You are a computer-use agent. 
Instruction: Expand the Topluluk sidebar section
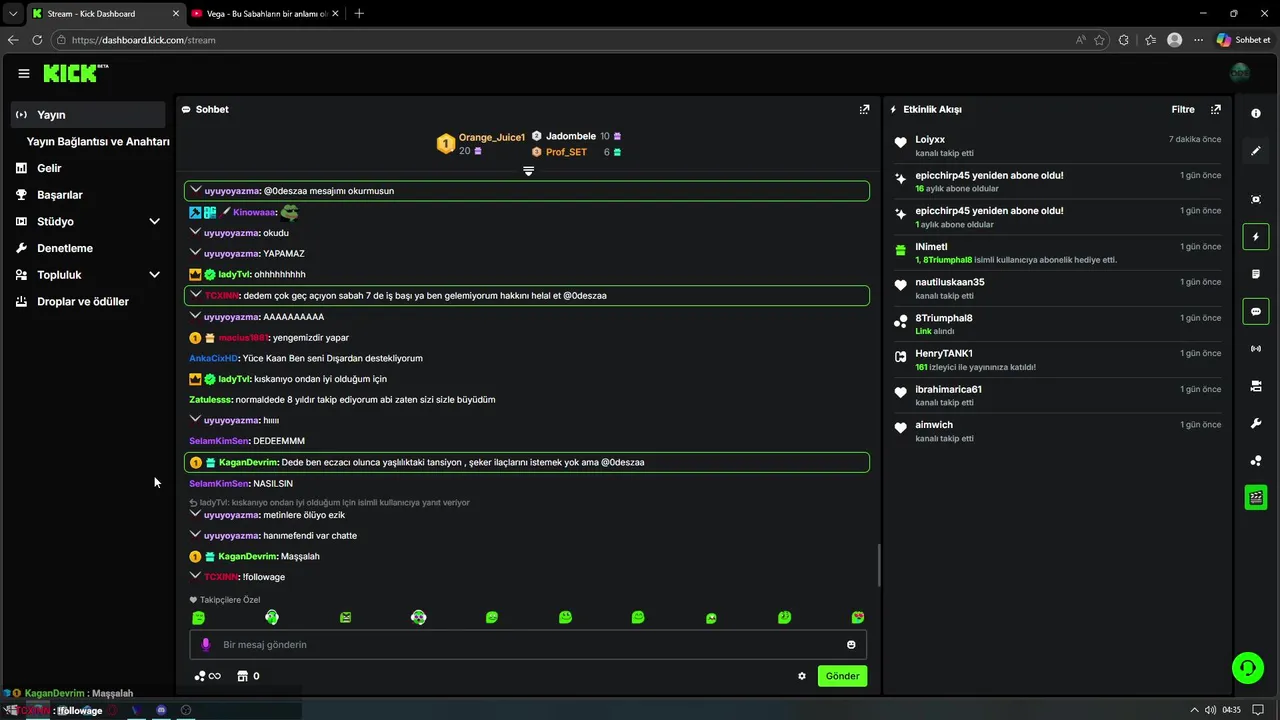pyautogui.click(x=154, y=275)
